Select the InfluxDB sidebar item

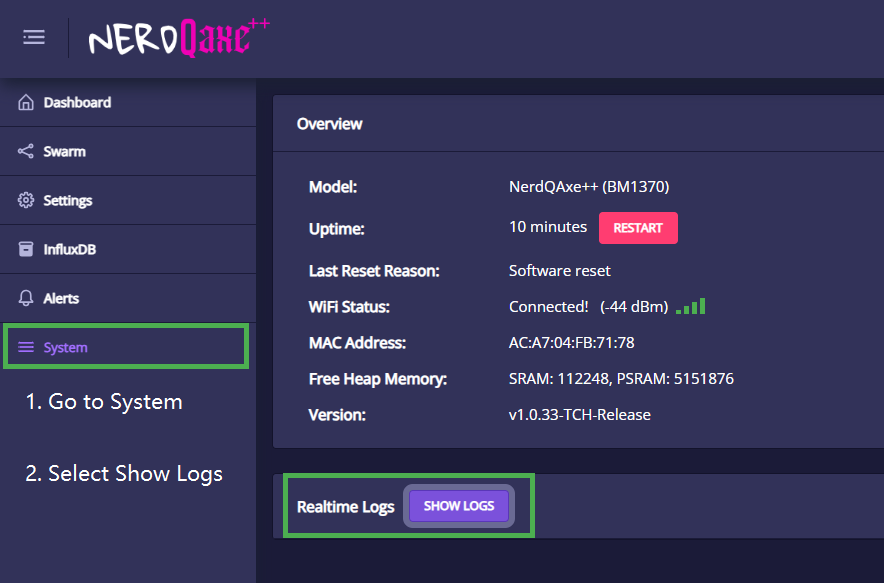70,250
